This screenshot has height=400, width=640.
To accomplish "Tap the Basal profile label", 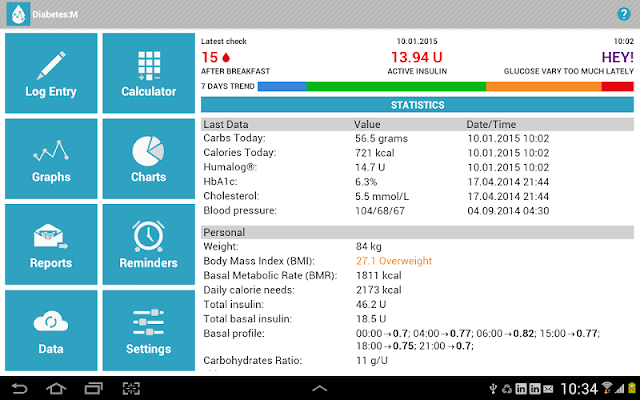I will pyautogui.click(x=234, y=333).
